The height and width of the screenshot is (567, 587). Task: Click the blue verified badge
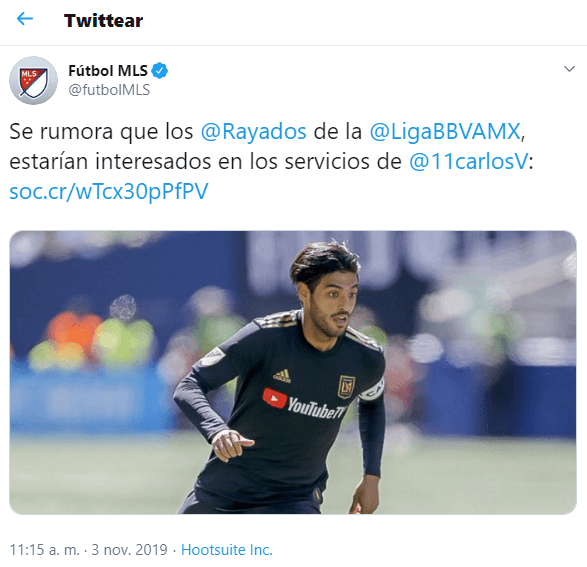coord(160,70)
